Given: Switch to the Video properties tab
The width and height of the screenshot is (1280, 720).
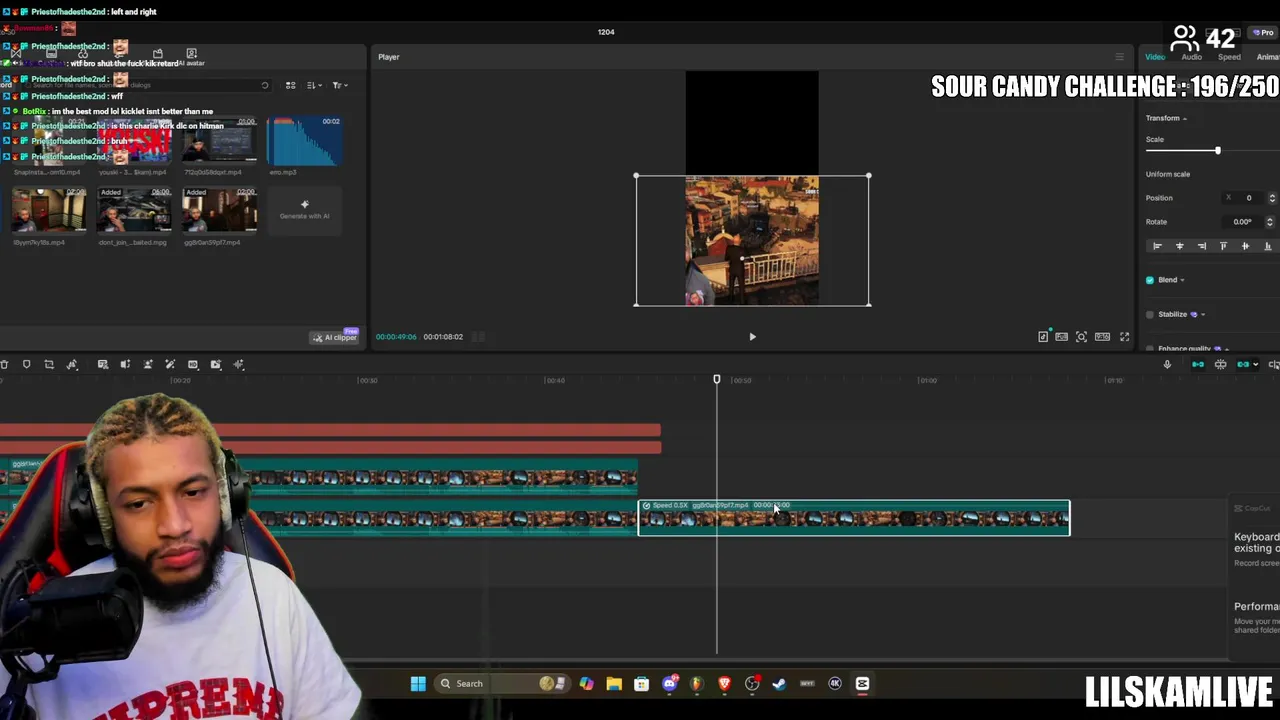Looking at the screenshot, I should click(x=1155, y=57).
